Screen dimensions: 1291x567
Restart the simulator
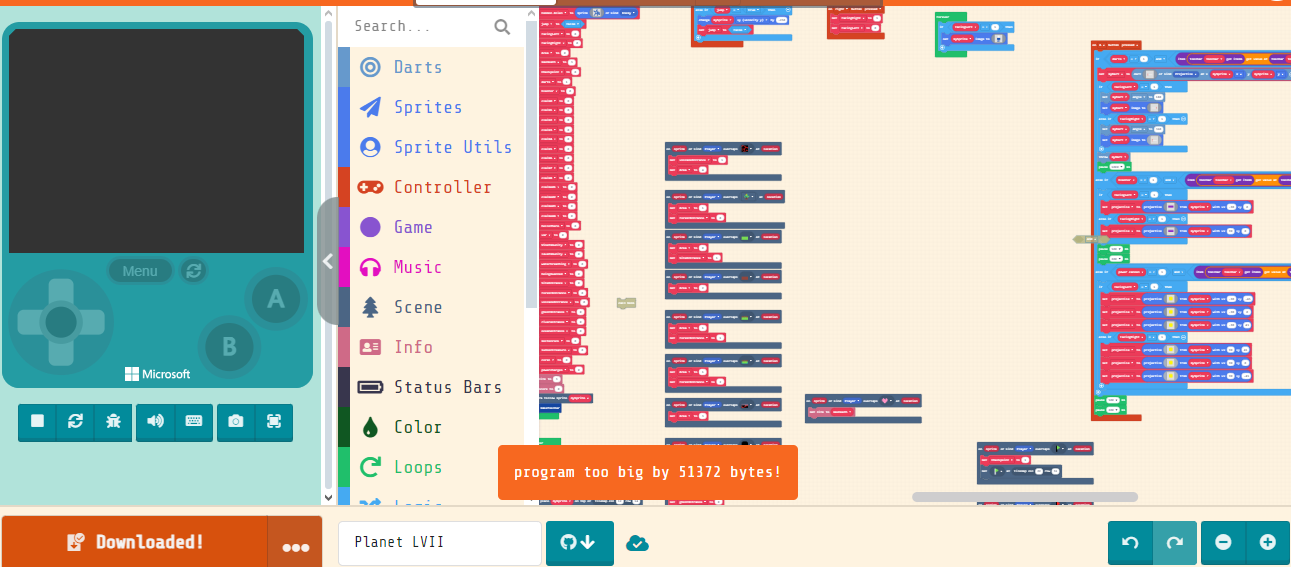(x=75, y=422)
